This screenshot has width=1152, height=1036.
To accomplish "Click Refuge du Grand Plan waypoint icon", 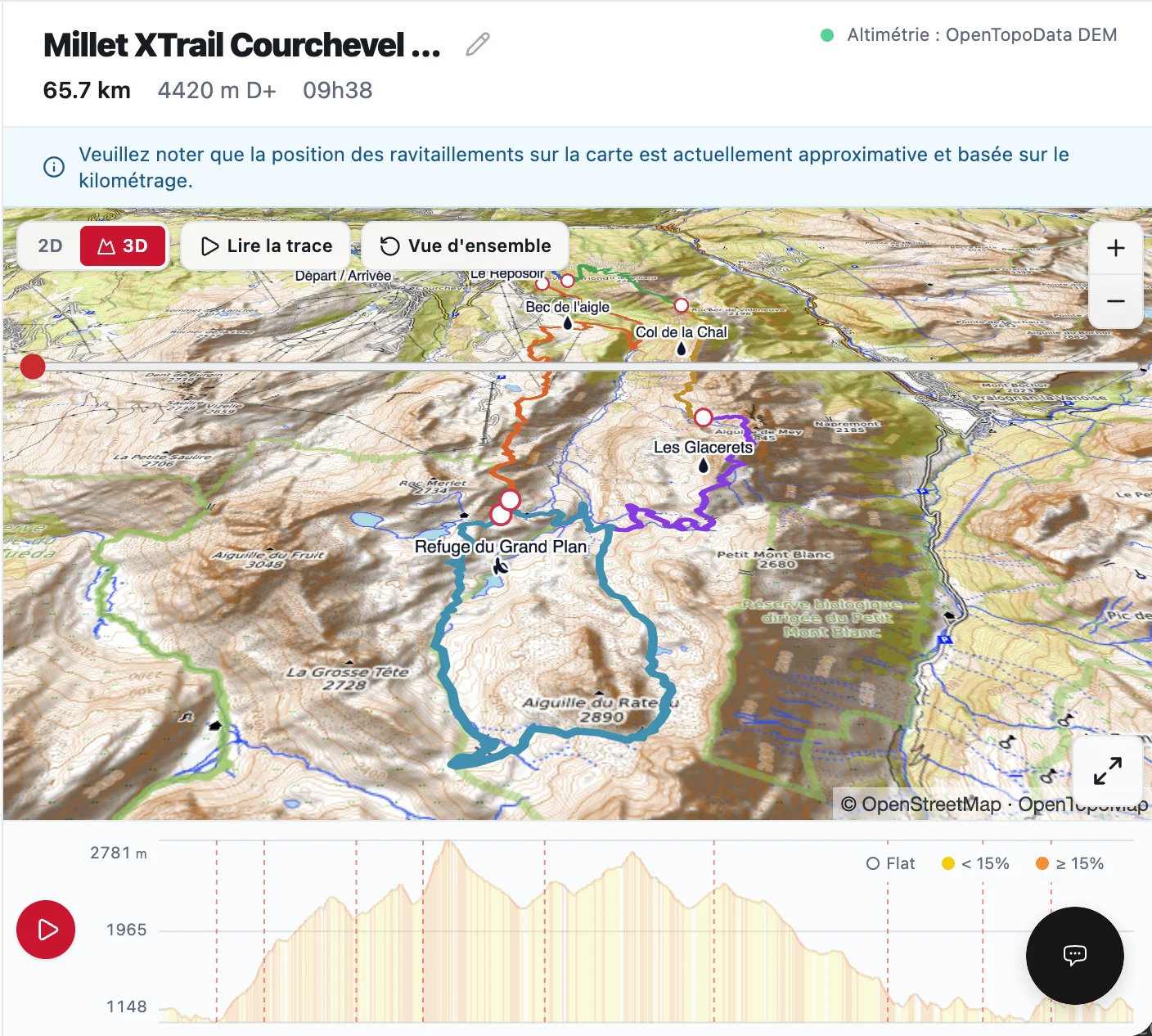I will pyautogui.click(x=501, y=565).
